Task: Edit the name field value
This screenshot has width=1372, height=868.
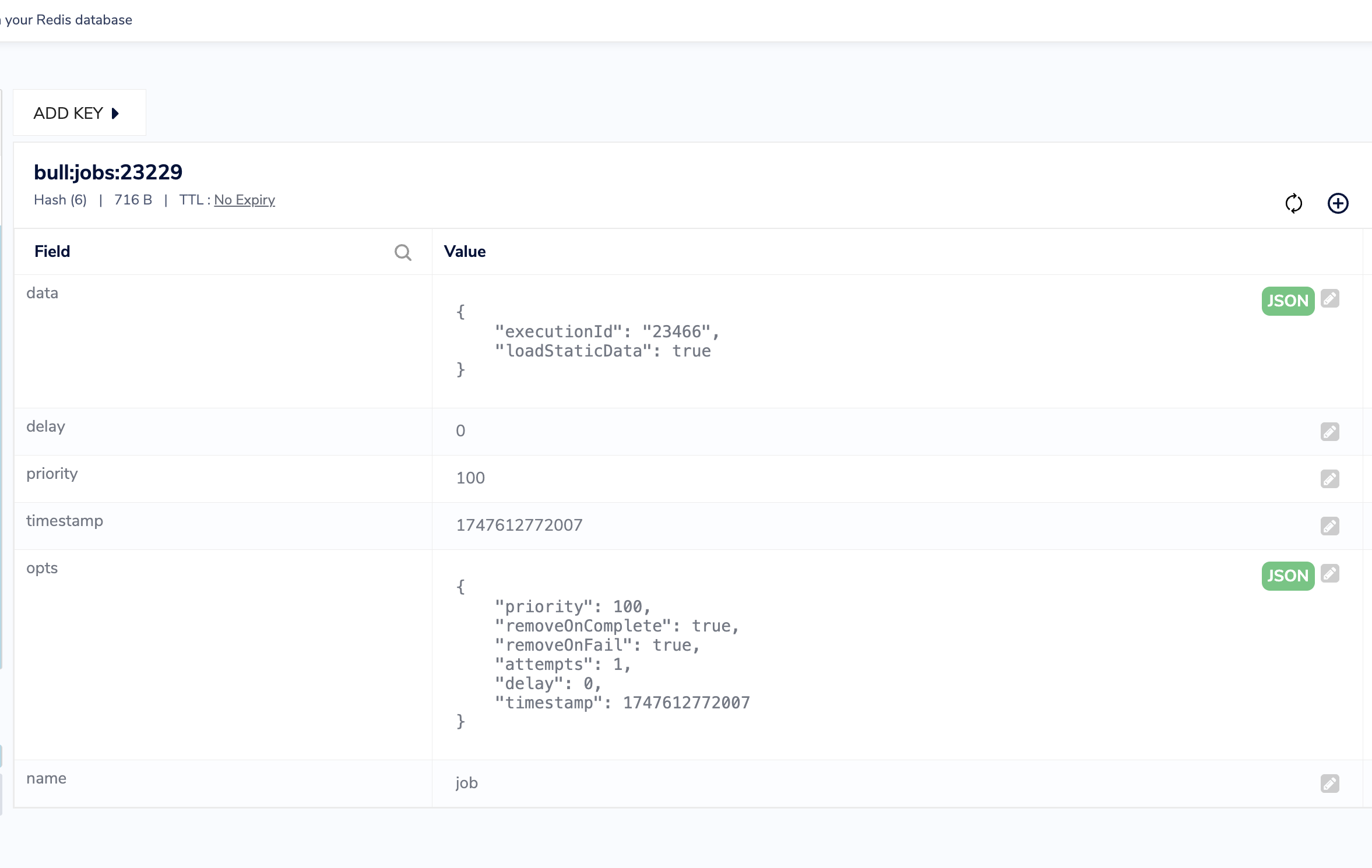Action: pyautogui.click(x=1330, y=784)
